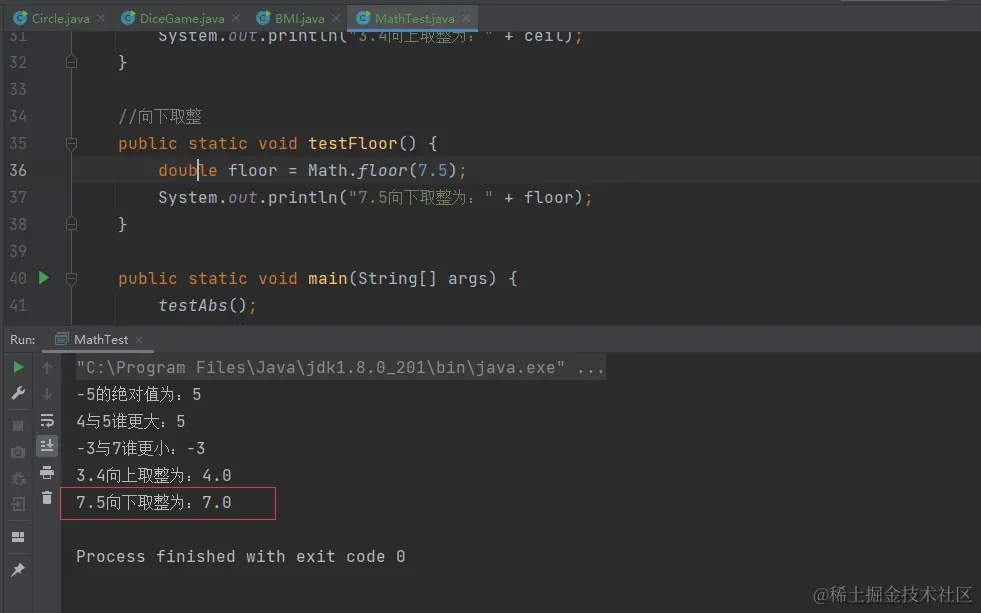
Task: Click the Dump Threads camera icon
Action: coord(18,452)
